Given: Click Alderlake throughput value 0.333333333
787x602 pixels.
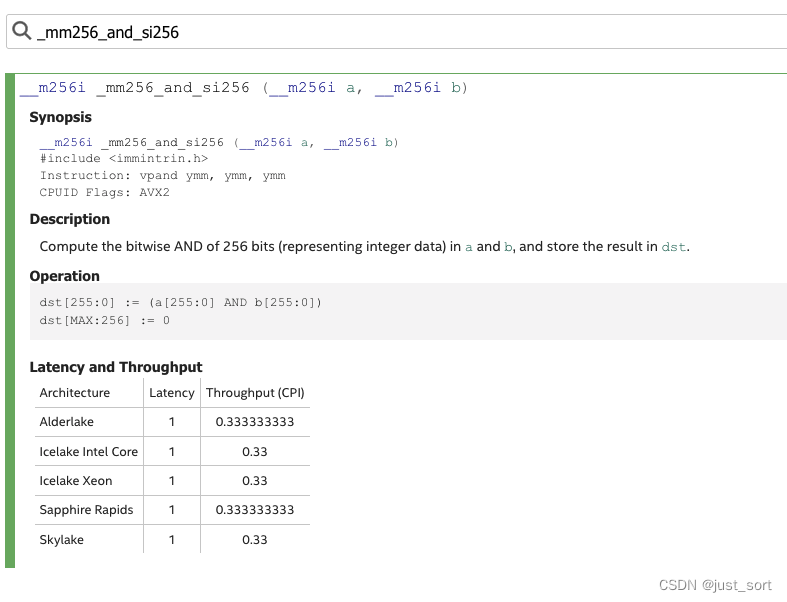Looking at the screenshot, I should (255, 422).
